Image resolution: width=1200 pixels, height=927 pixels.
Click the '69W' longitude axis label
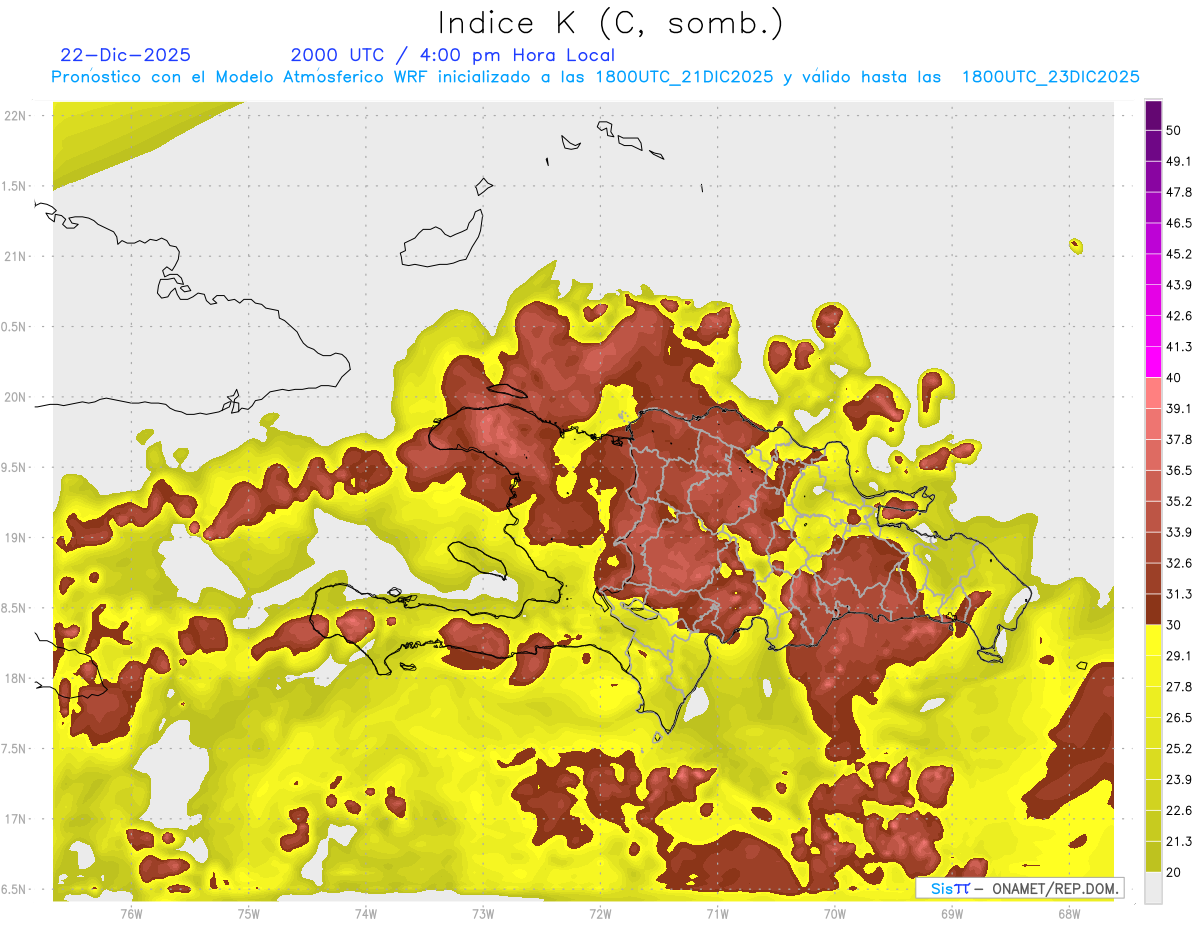(x=952, y=913)
